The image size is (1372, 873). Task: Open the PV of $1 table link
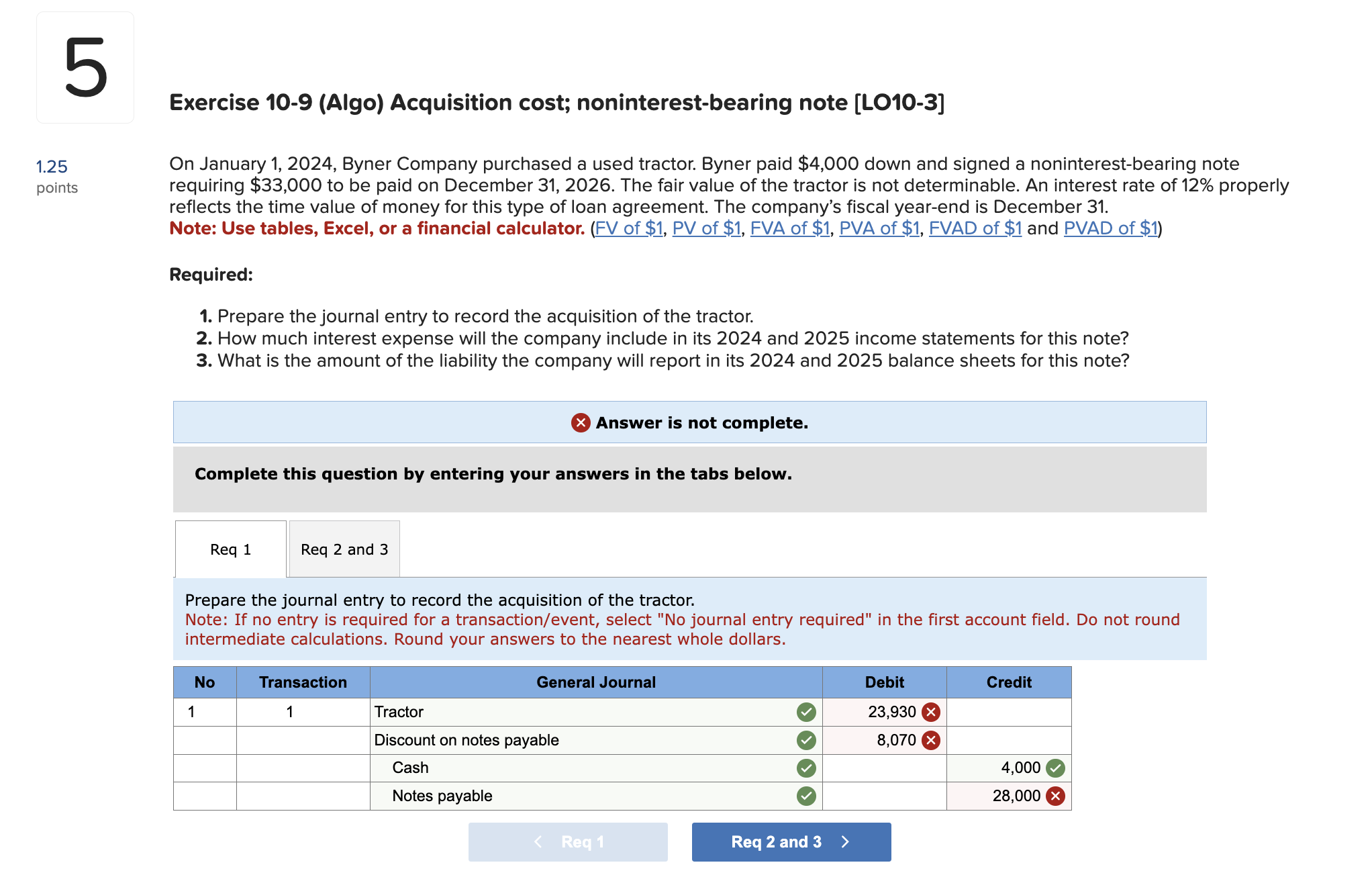pos(705,228)
